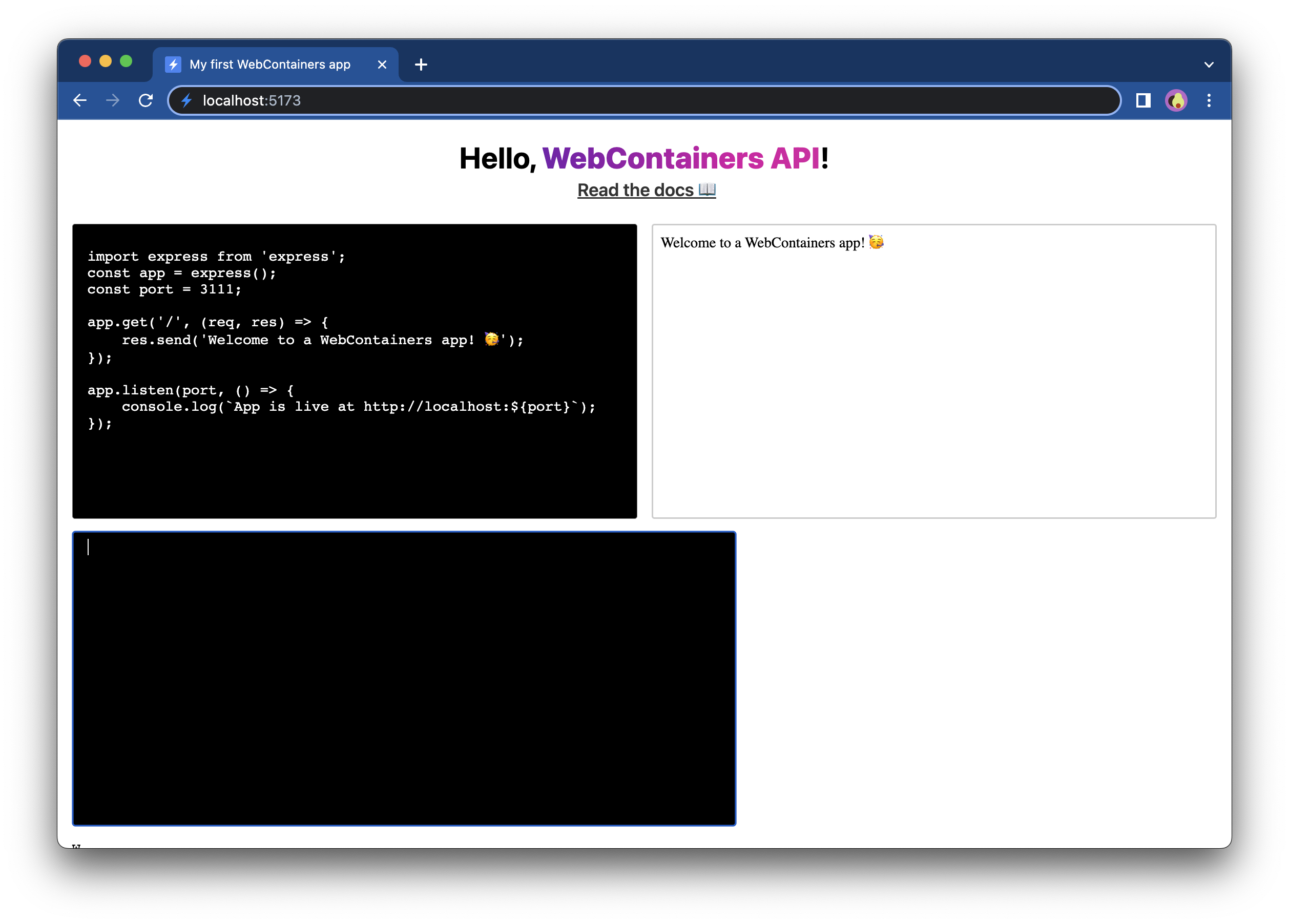
Task: Open the Read the docs link
Action: 645,191
